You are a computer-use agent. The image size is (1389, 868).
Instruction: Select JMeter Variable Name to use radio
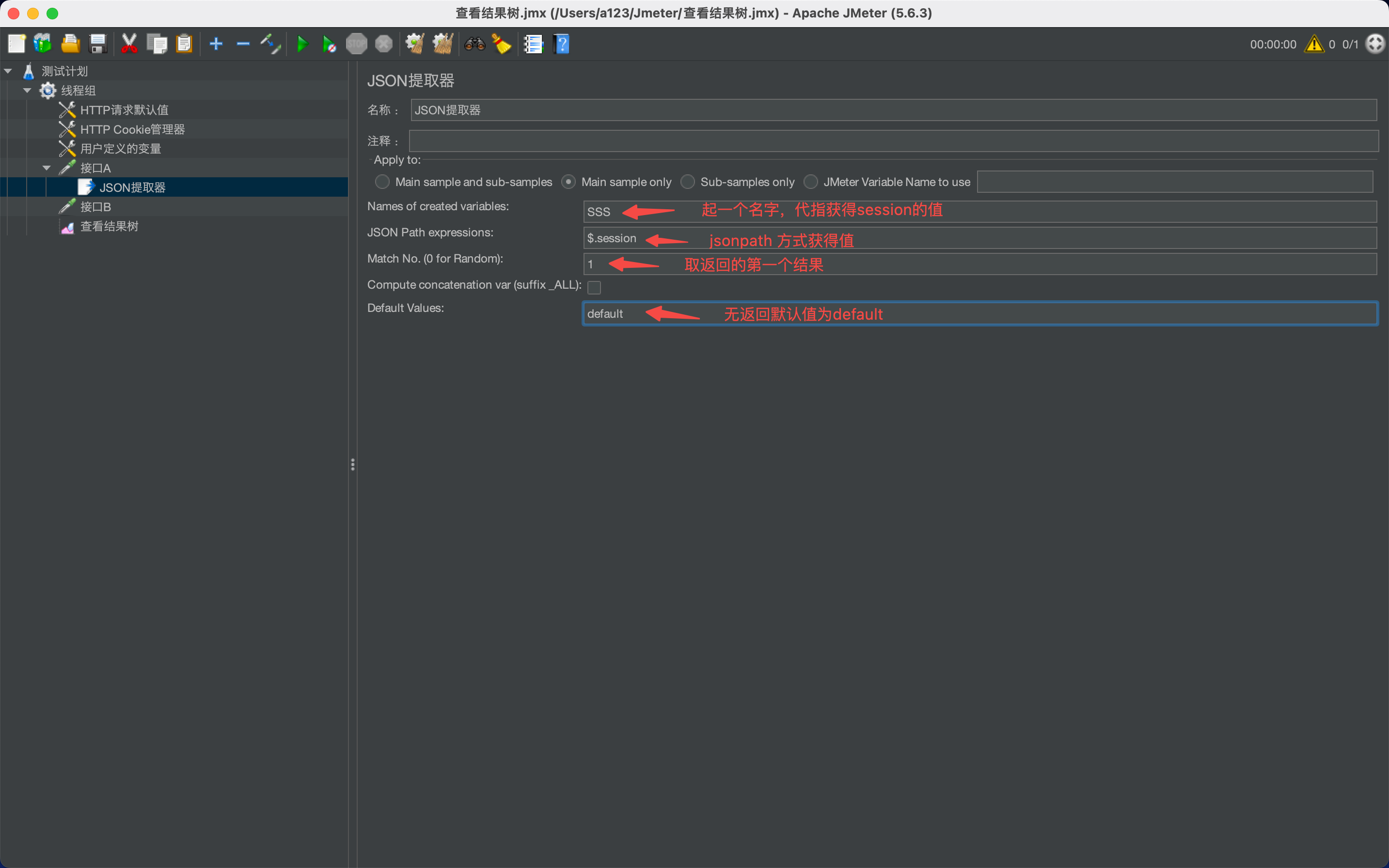(x=810, y=182)
